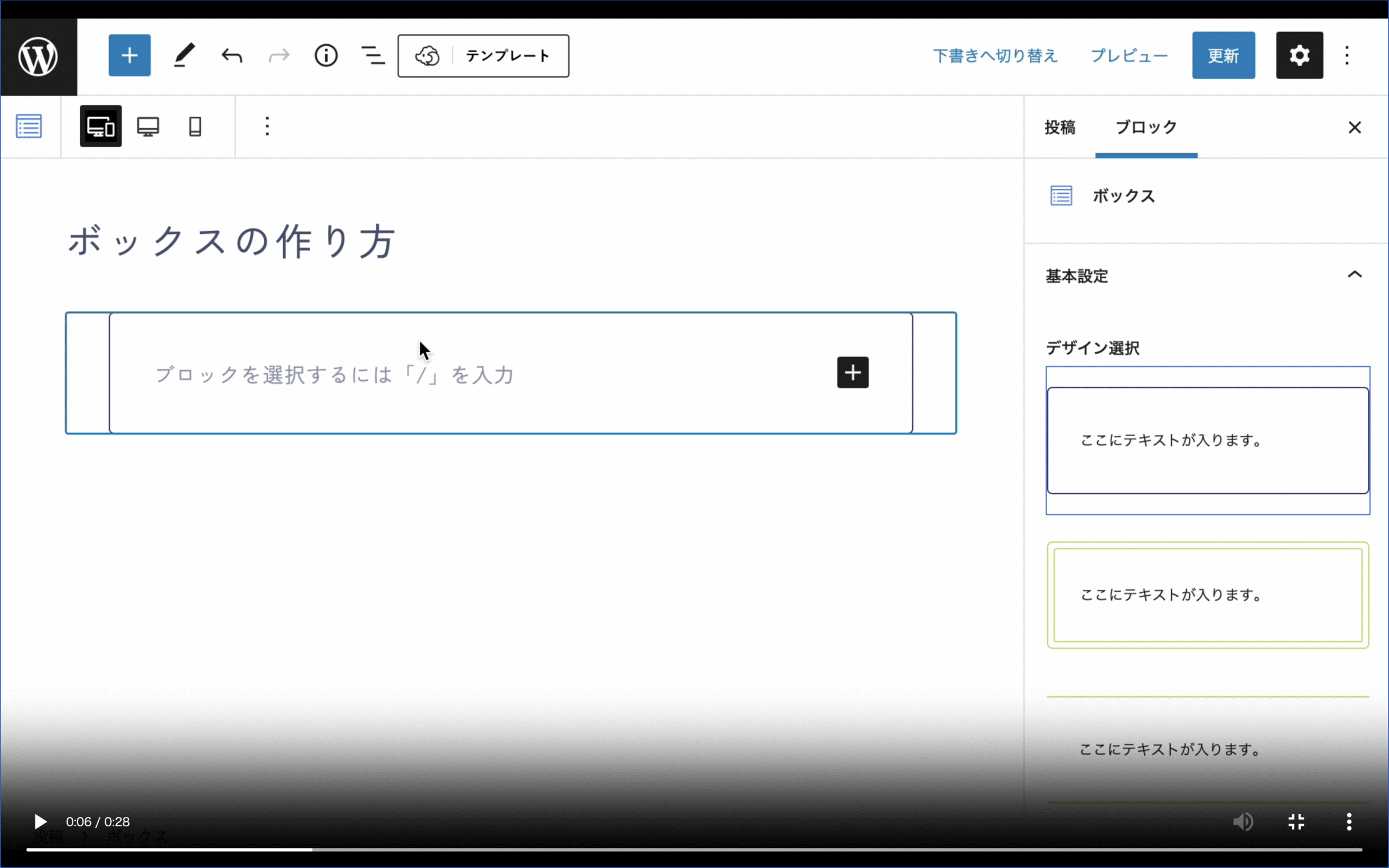The height and width of the screenshot is (868, 1389).
Task: Switch to the ブロック tab
Action: (x=1146, y=127)
